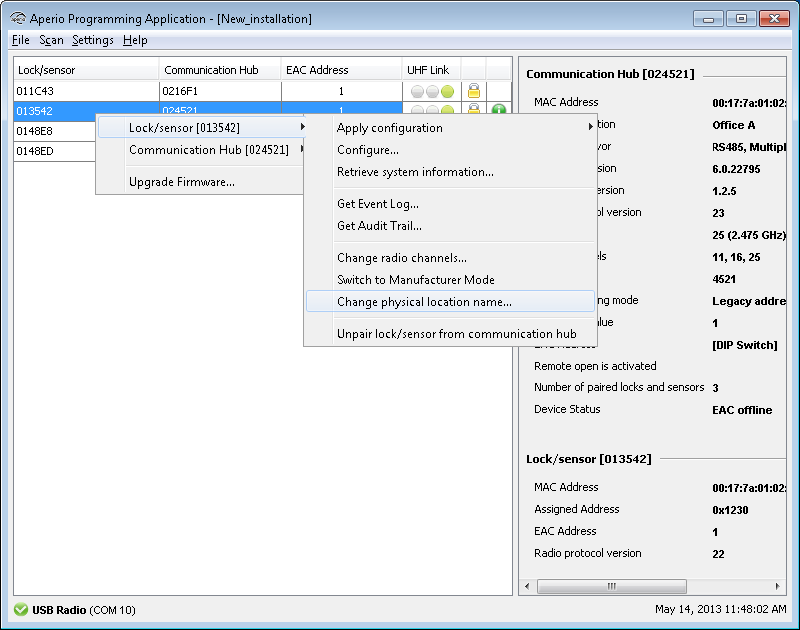The image size is (800, 630).
Task: Sort by the UHF Link column header
Action: [432, 69]
